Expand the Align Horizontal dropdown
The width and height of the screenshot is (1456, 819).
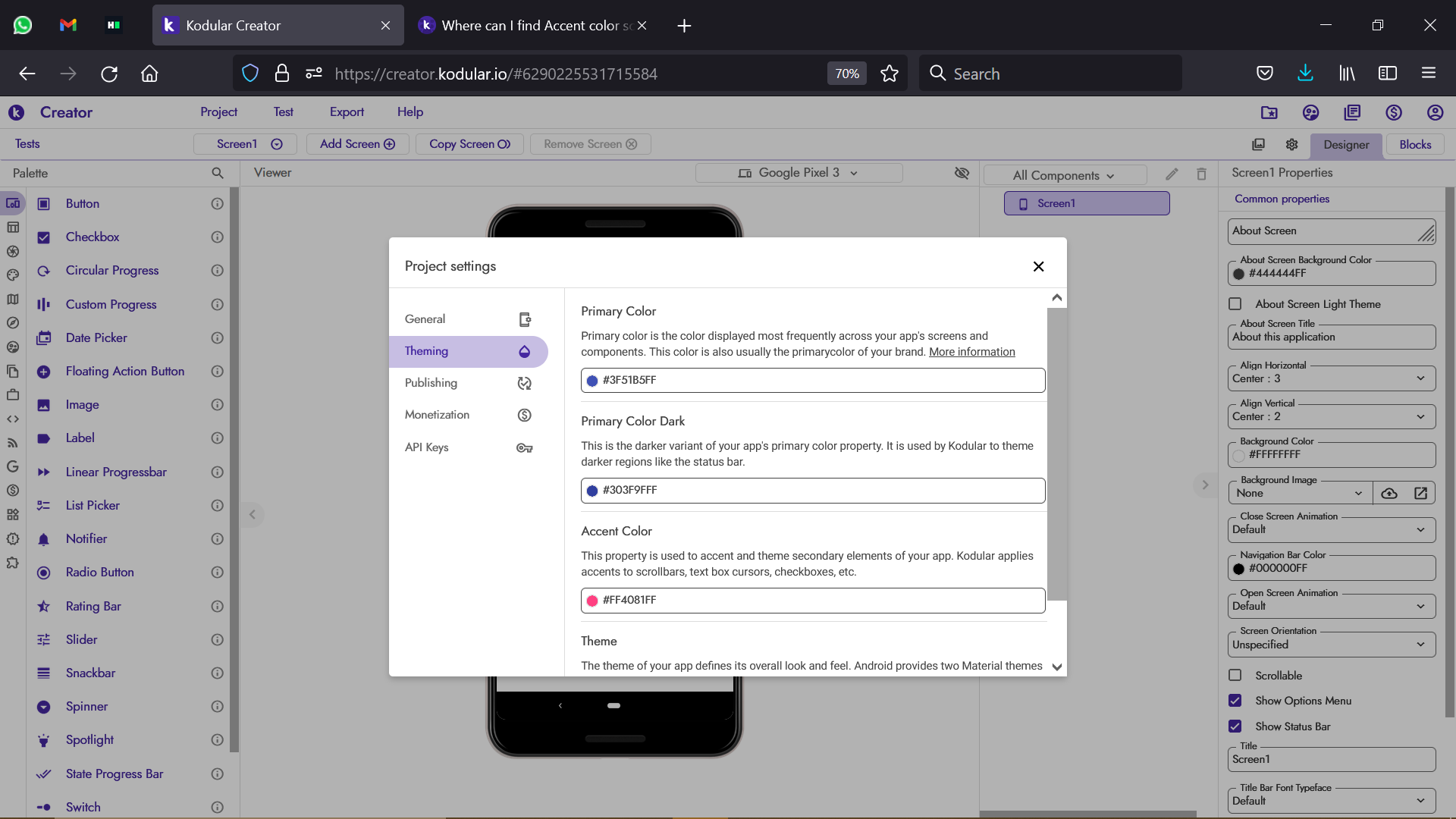[x=1332, y=378]
